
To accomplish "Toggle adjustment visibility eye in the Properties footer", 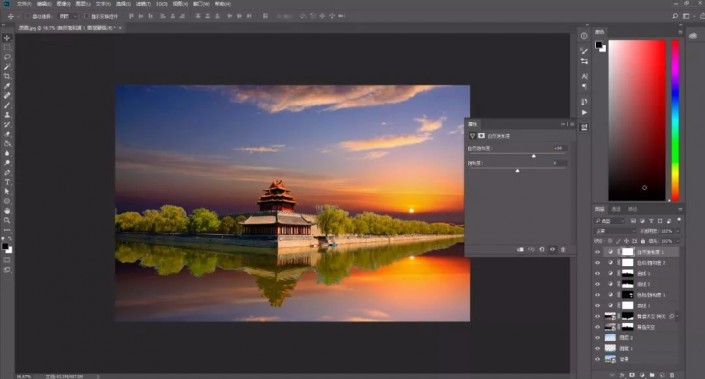I will pos(553,250).
